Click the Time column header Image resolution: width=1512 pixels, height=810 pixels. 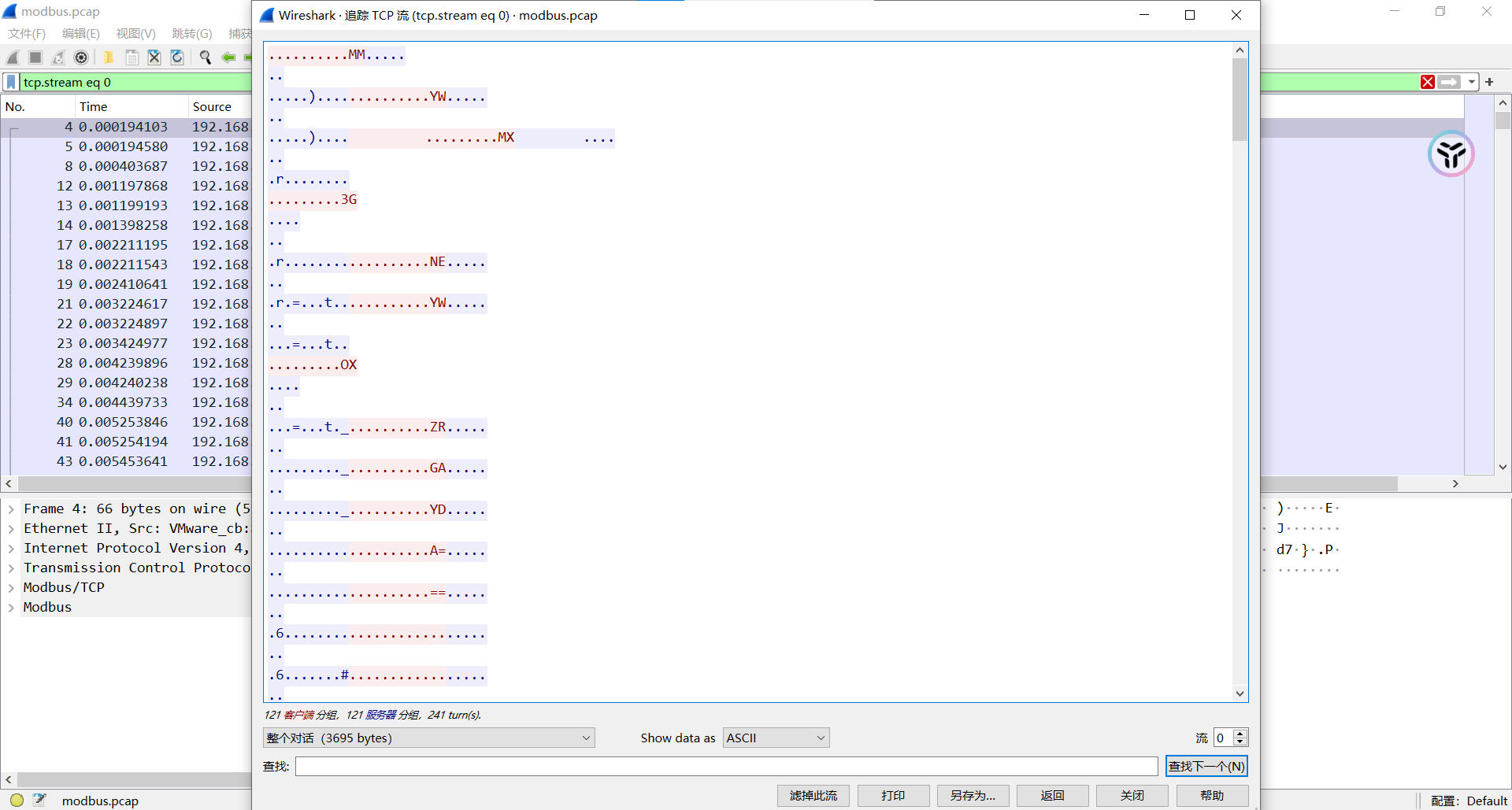pyautogui.click(x=132, y=107)
